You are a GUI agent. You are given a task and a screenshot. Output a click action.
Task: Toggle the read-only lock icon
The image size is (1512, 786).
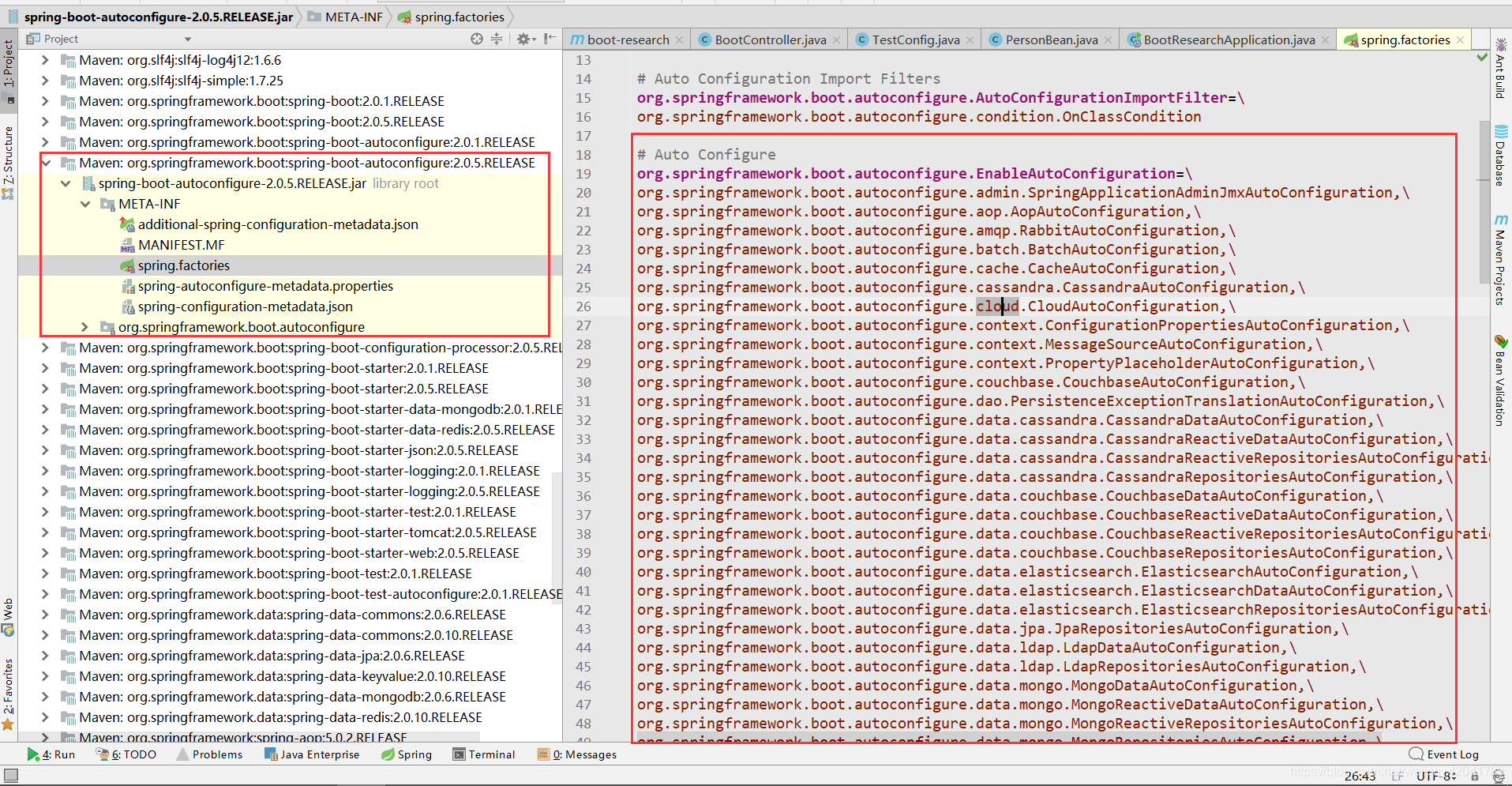[x=1474, y=776]
